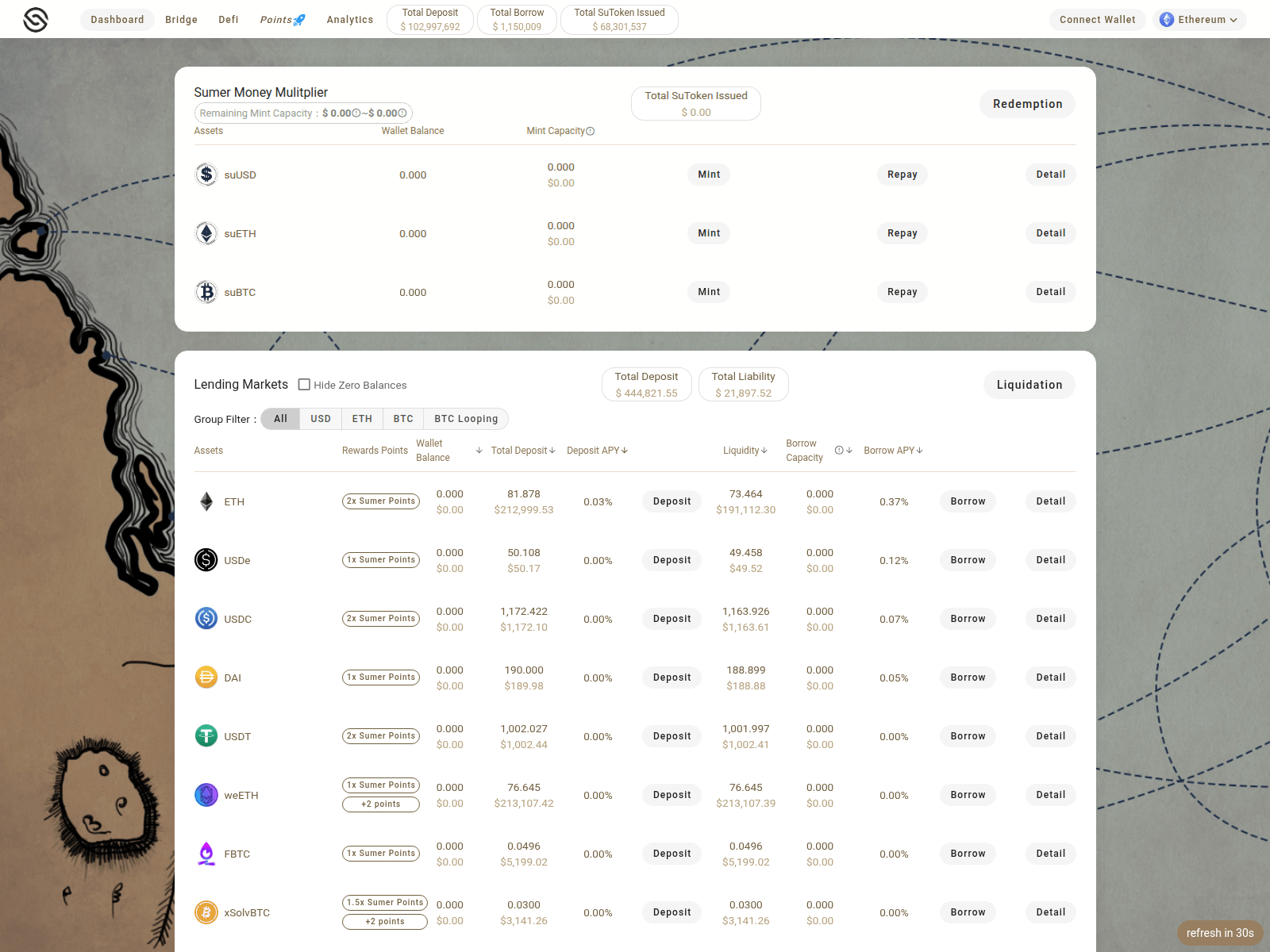The image size is (1270, 952).
Task: Select the All group filter
Action: (x=281, y=419)
